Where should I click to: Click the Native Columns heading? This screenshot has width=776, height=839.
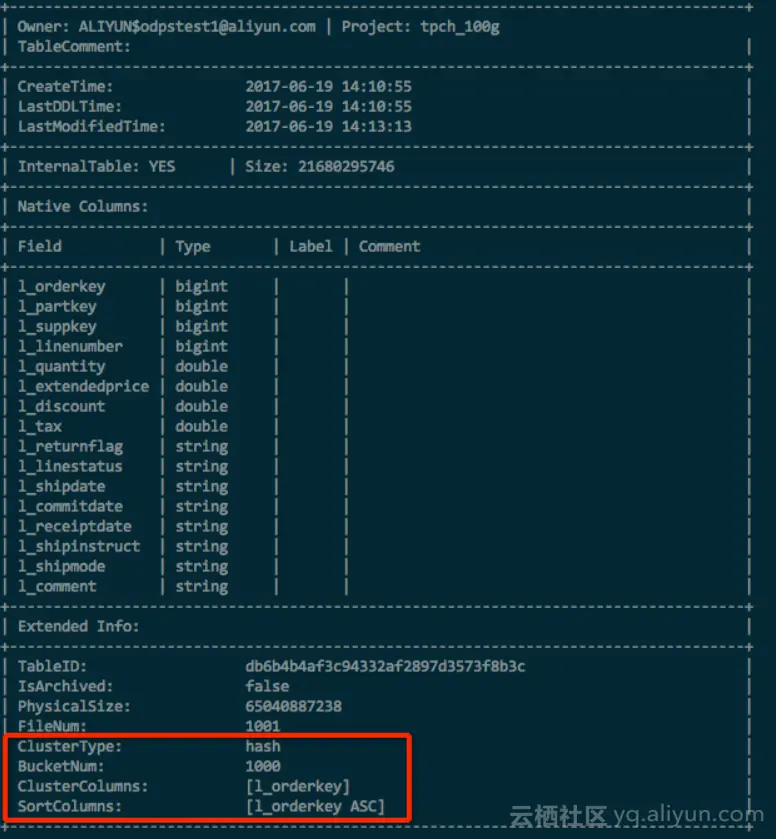82,207
